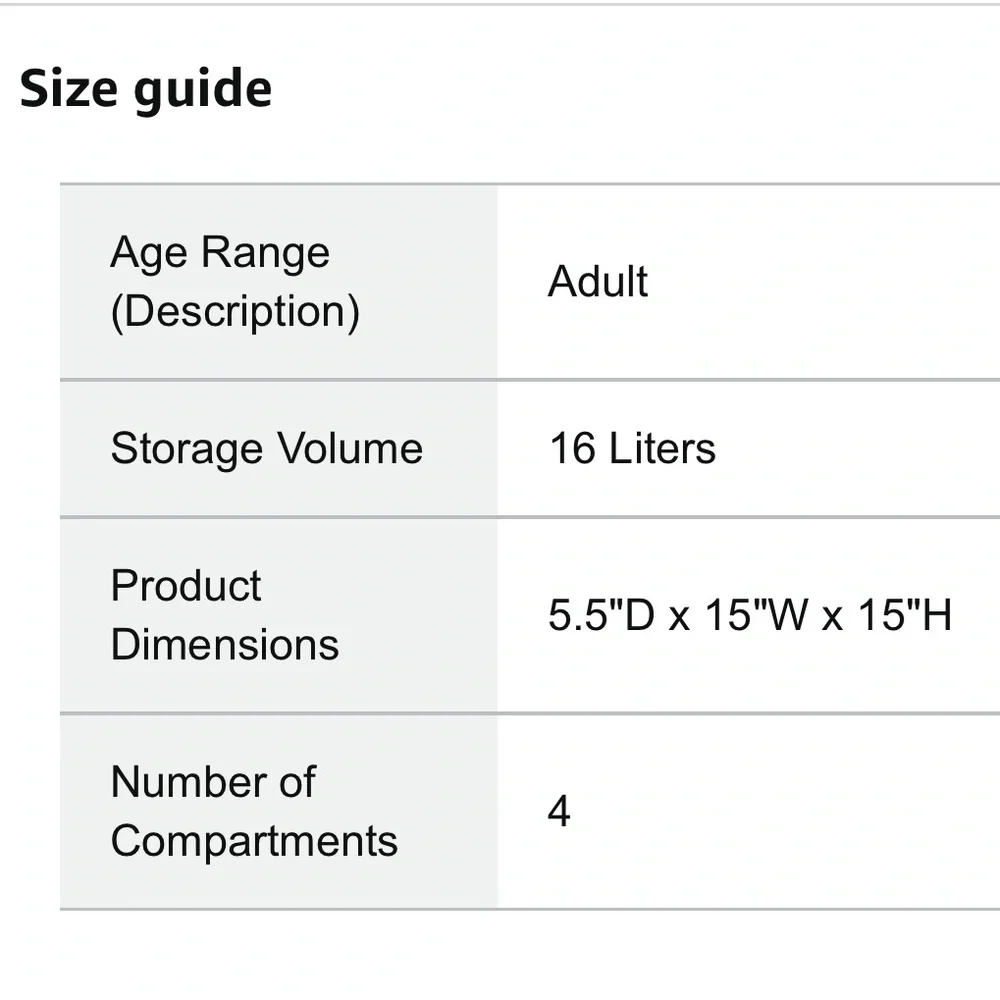Click the compartments value 4
Image resolution: width=1000 pixels, height=1000 pixels.
[x=559, y=811]
